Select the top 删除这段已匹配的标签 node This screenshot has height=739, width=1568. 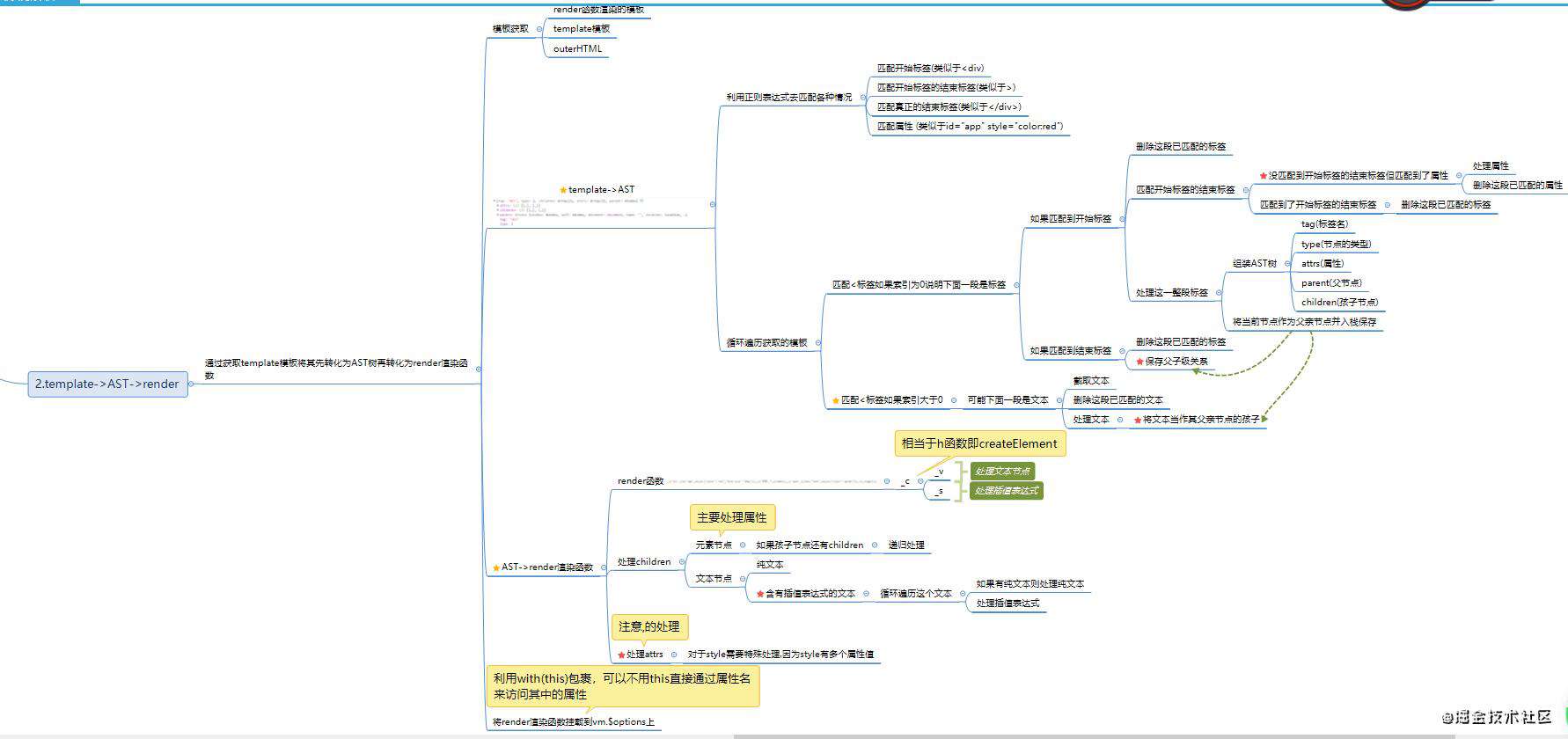pos(1180,147)
